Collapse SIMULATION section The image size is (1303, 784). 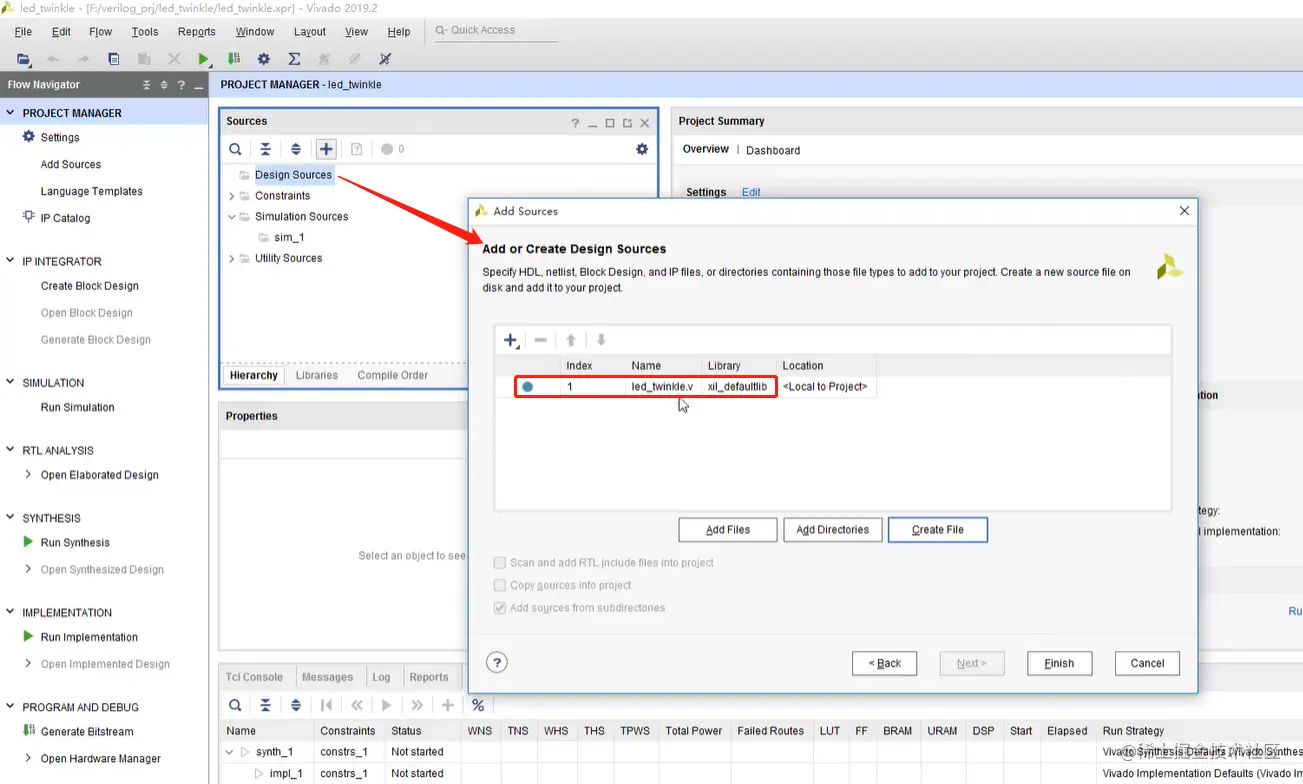10,382
